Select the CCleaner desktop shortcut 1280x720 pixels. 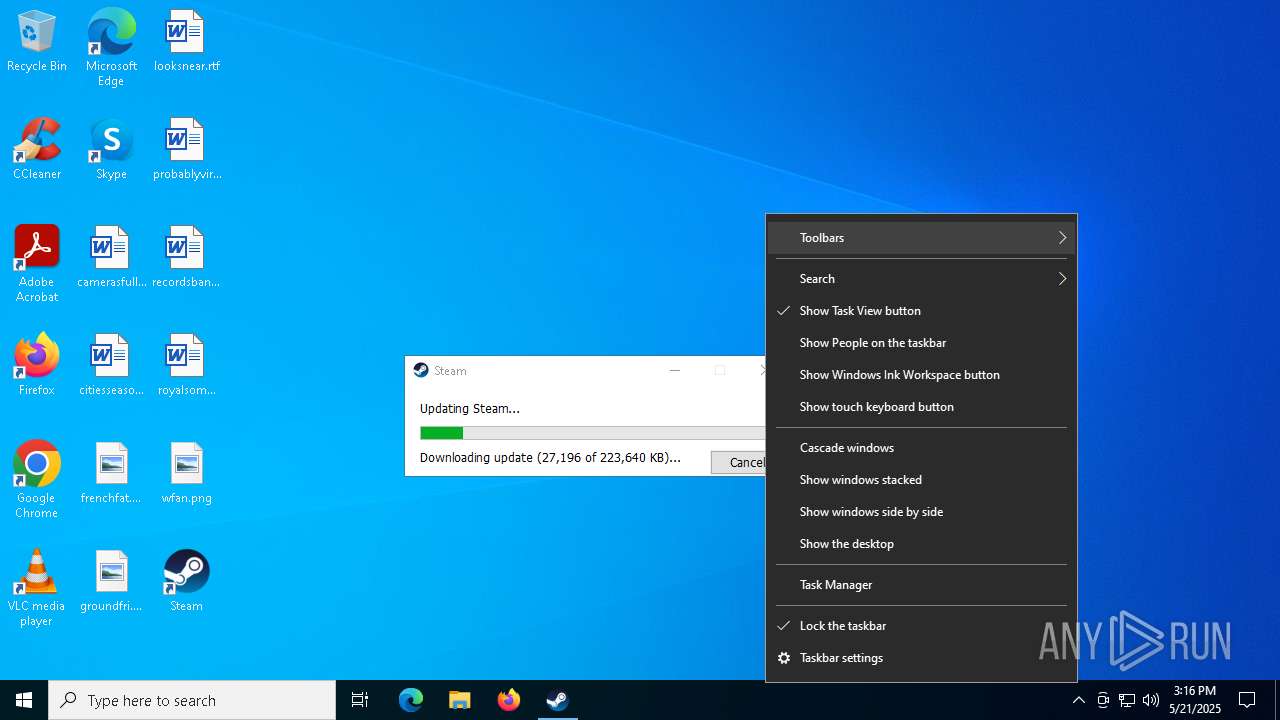click(37, 150)
